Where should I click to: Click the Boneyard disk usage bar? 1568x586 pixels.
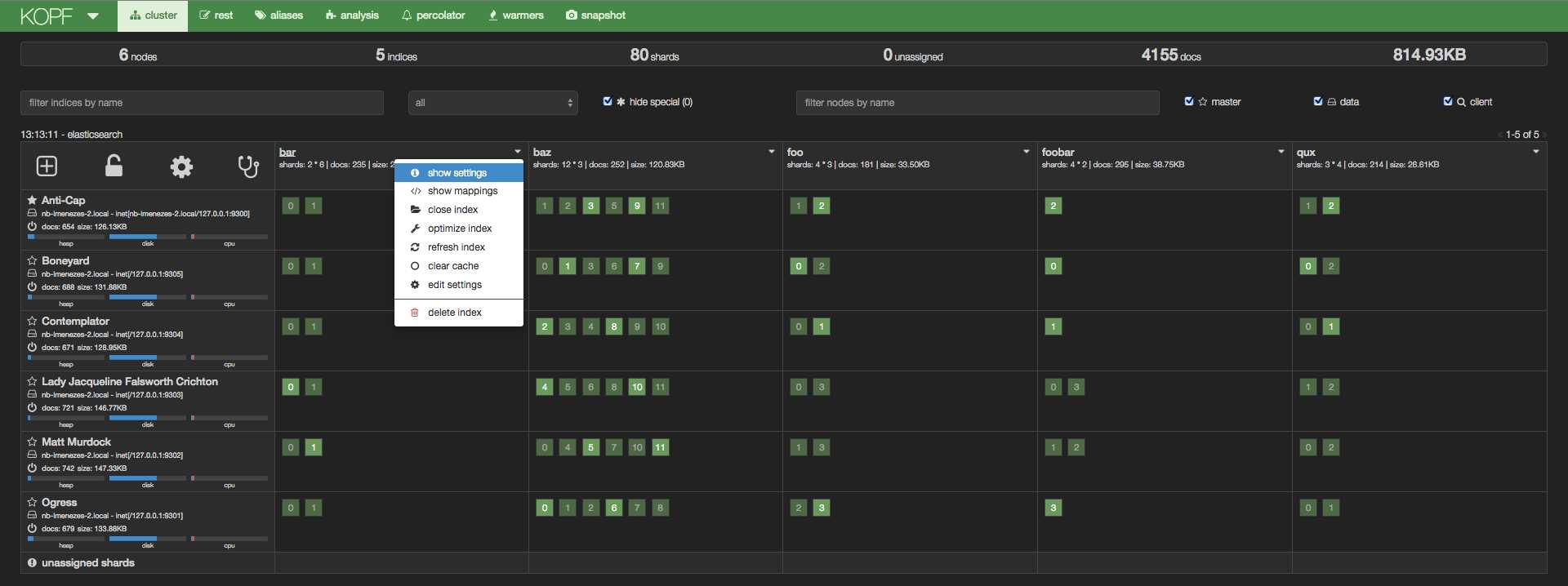[x=148, y=297]
